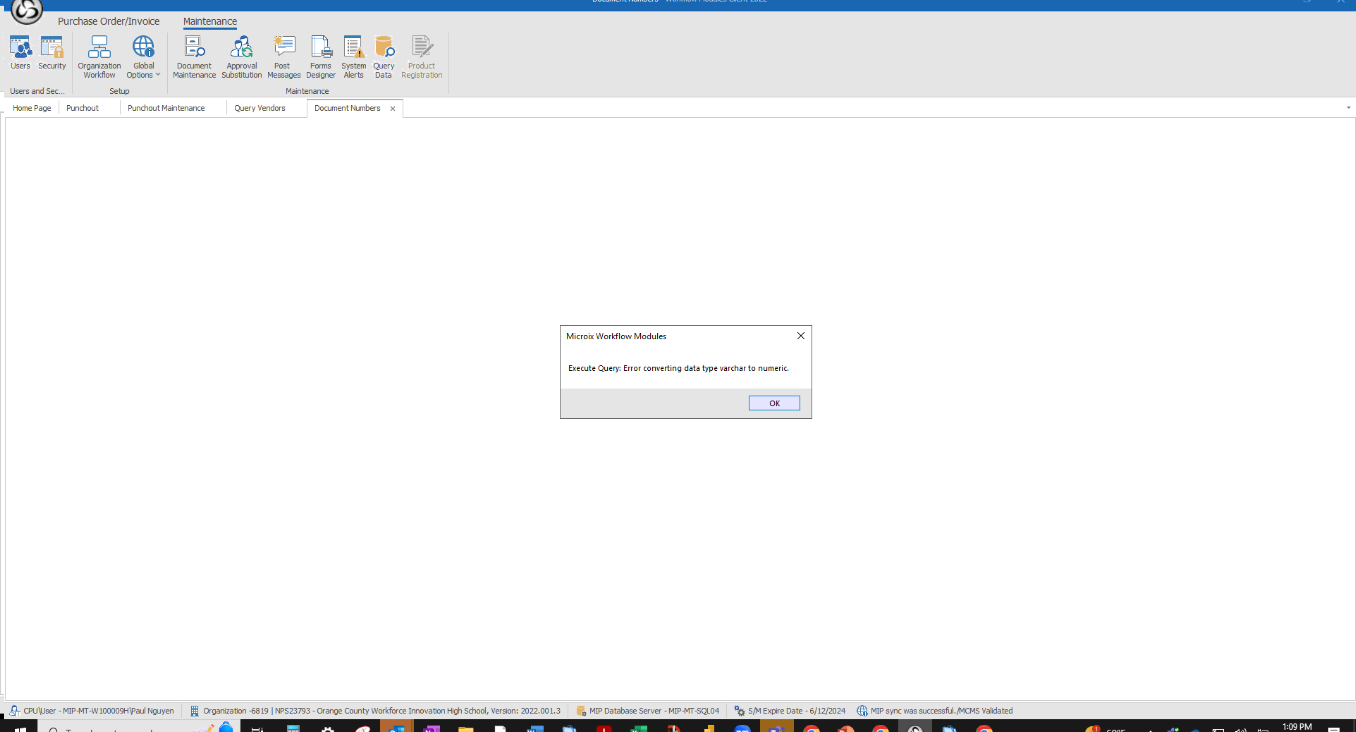1356x732 pixels.
Task: Open the Security settings icon
Action: pos(52,53)
